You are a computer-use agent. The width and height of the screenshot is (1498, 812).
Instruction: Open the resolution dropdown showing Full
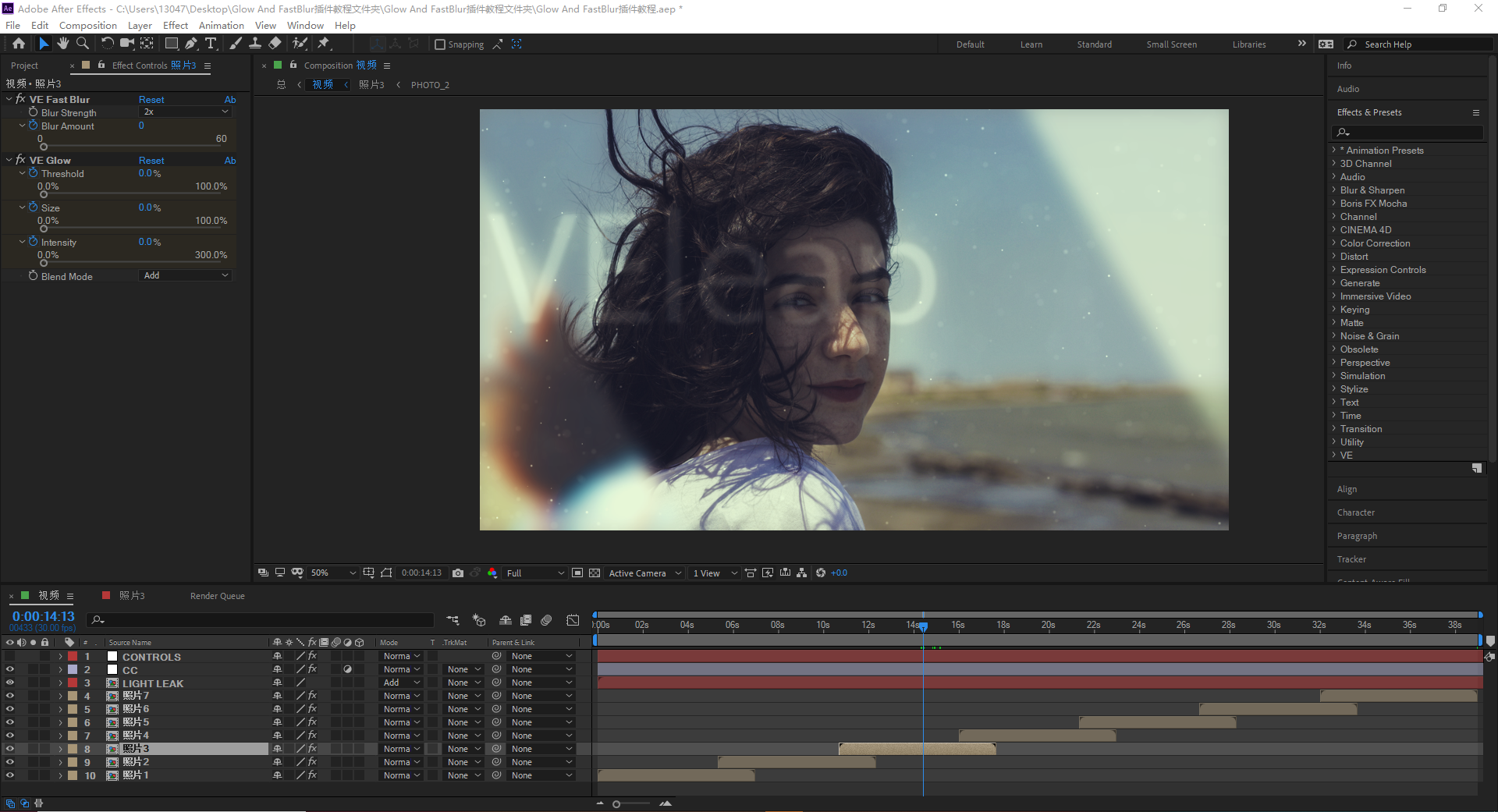[x=534, y=573]
